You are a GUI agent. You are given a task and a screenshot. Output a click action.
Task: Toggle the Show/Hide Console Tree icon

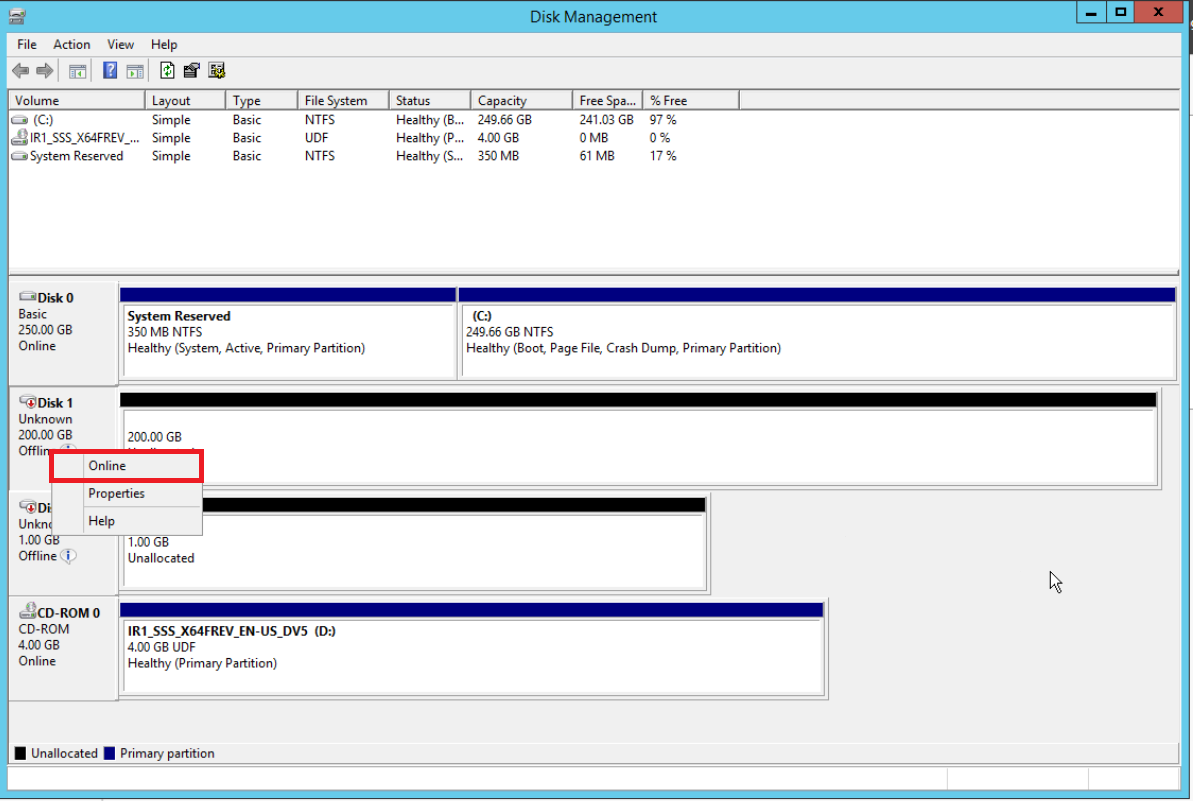coord(77,71)
